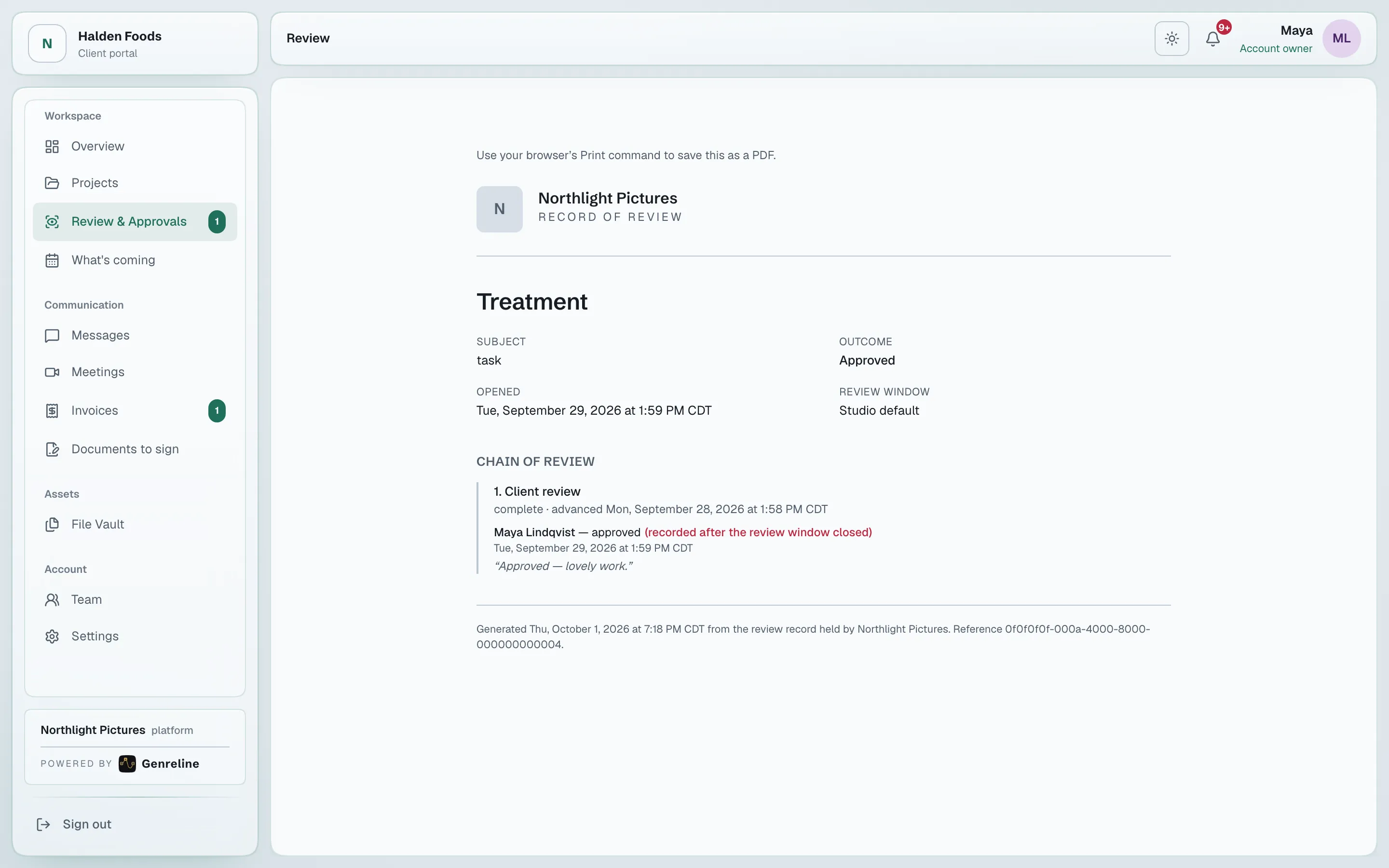
Task: Click the Northlight Pictures N record logo
Action: point(499,209)
